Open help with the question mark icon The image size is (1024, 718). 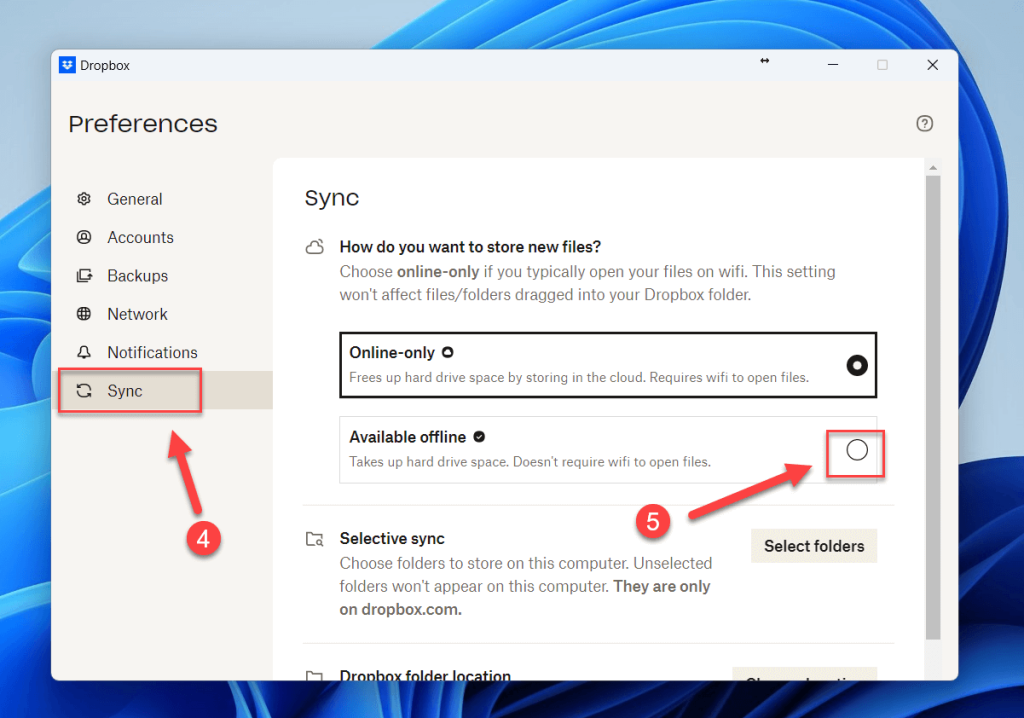click(x=924, y=123)
